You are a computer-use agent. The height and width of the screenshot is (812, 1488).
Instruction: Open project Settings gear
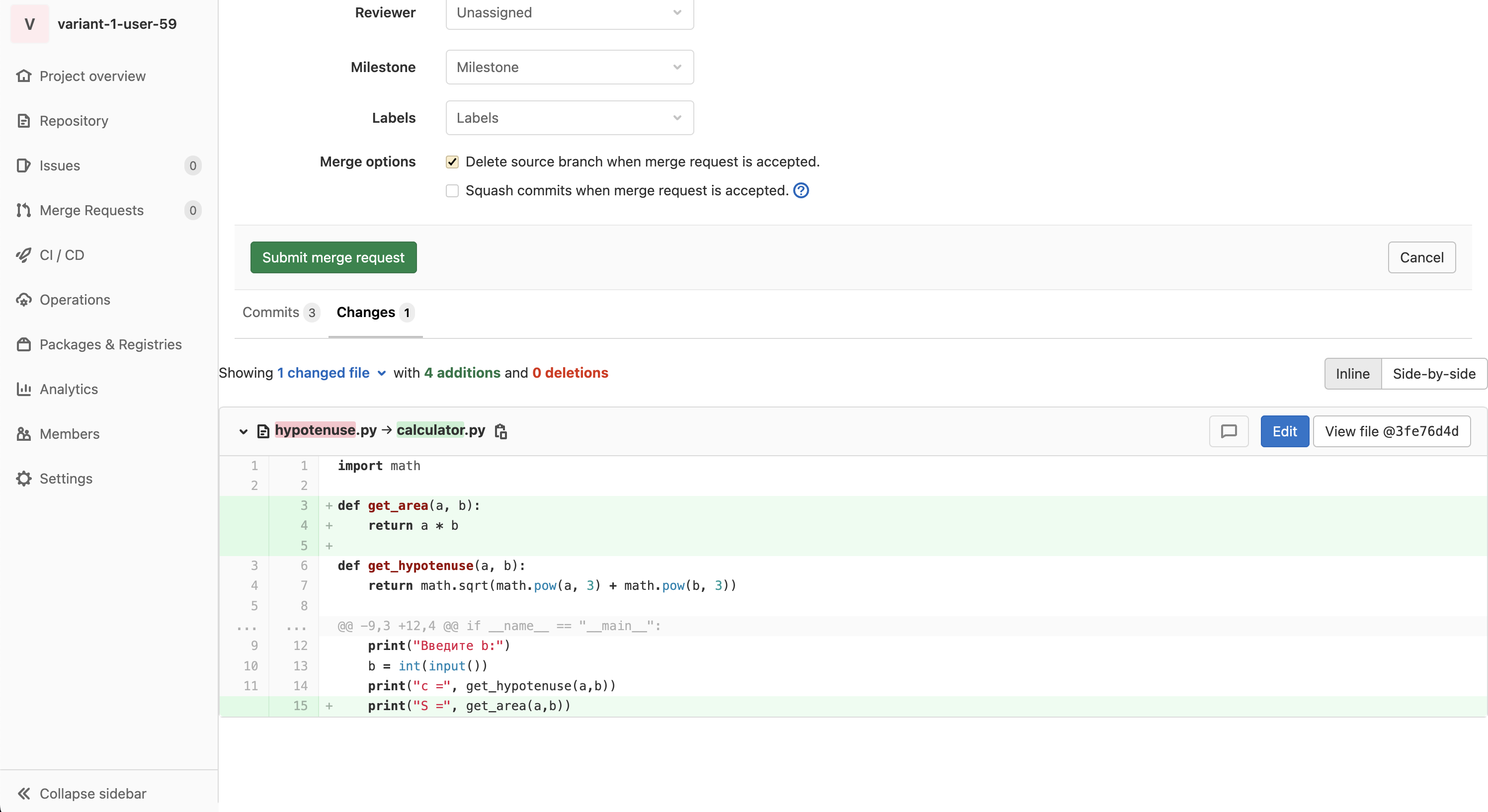(65, 478)
